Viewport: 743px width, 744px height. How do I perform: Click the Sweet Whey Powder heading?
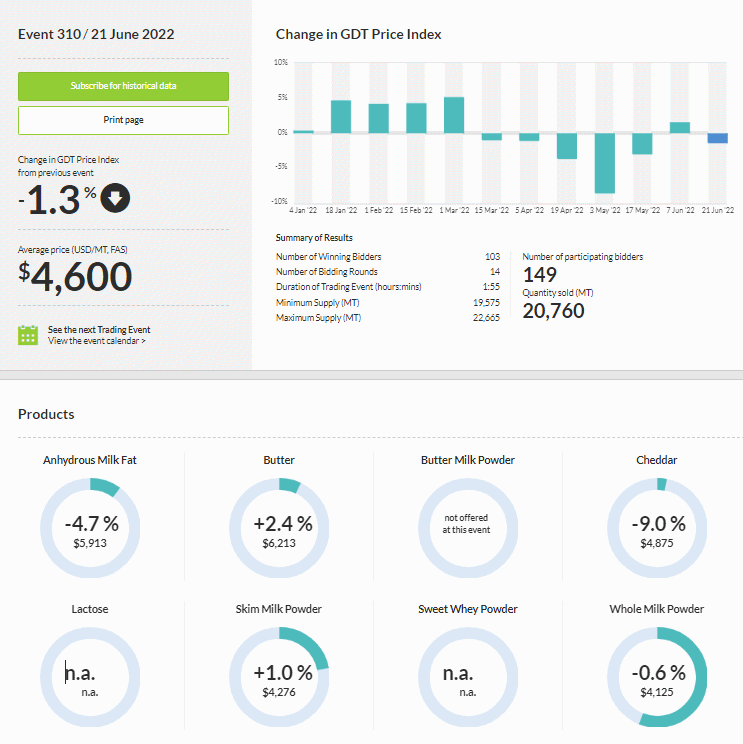click(x=468, y=609)
